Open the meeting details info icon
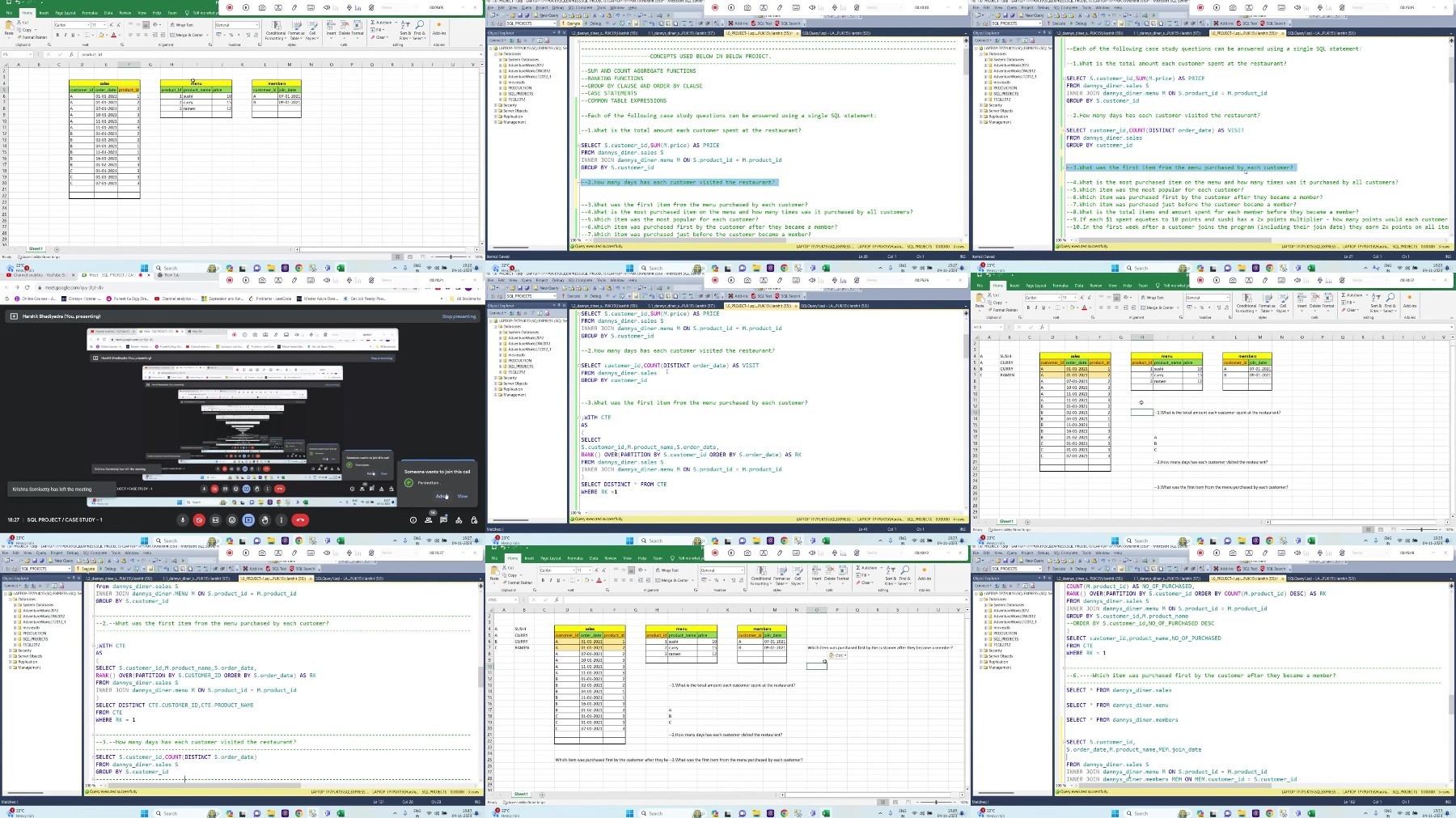Image resolution: width=1456 pixels, height=818 pixels. tap(413, 520)
